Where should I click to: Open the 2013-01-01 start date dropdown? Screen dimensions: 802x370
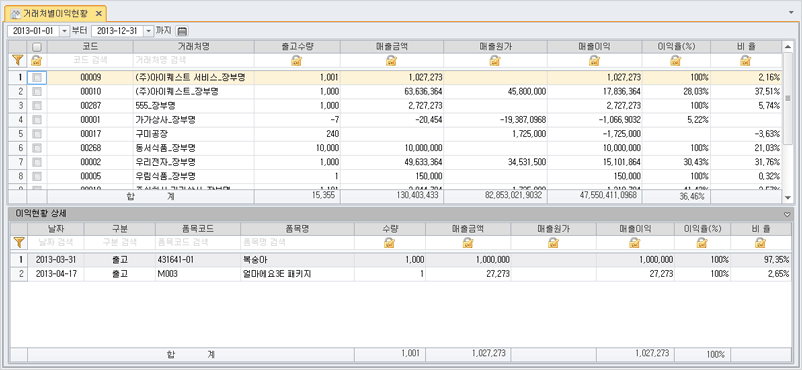64,31
